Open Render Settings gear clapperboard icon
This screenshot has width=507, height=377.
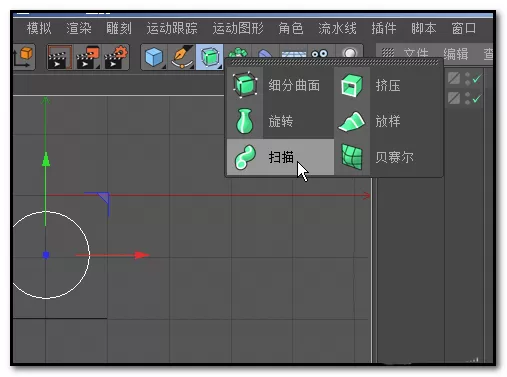tap(116, 57)
